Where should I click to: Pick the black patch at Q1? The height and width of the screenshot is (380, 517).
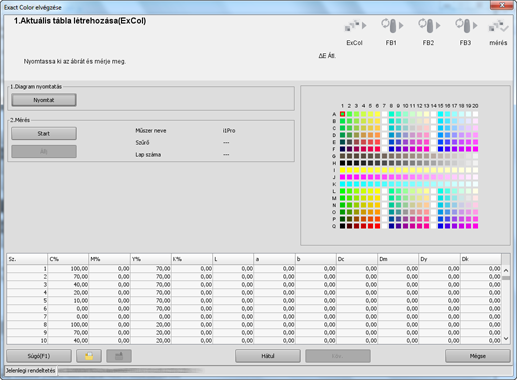pos(342,226)
